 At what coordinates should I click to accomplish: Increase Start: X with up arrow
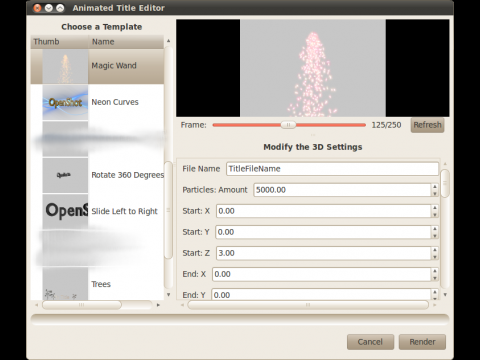tap(435, 208)
